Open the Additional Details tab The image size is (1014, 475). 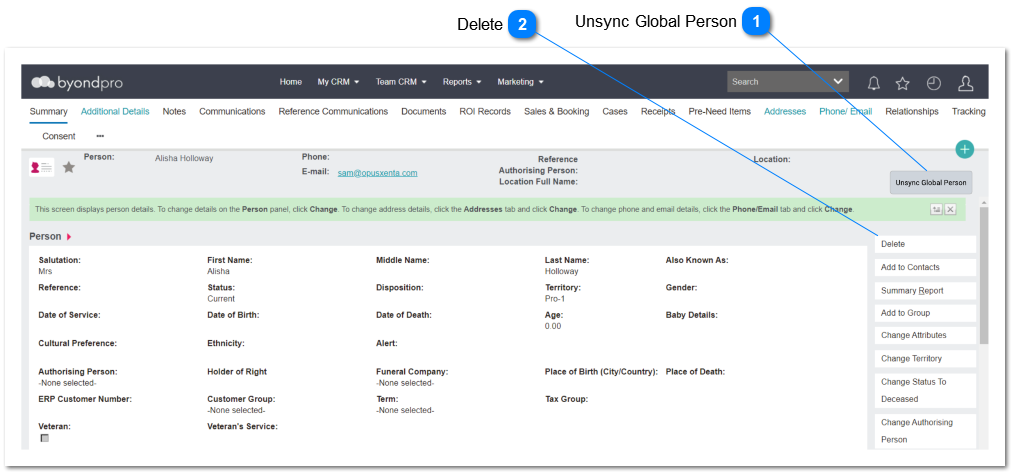[115, 112]
